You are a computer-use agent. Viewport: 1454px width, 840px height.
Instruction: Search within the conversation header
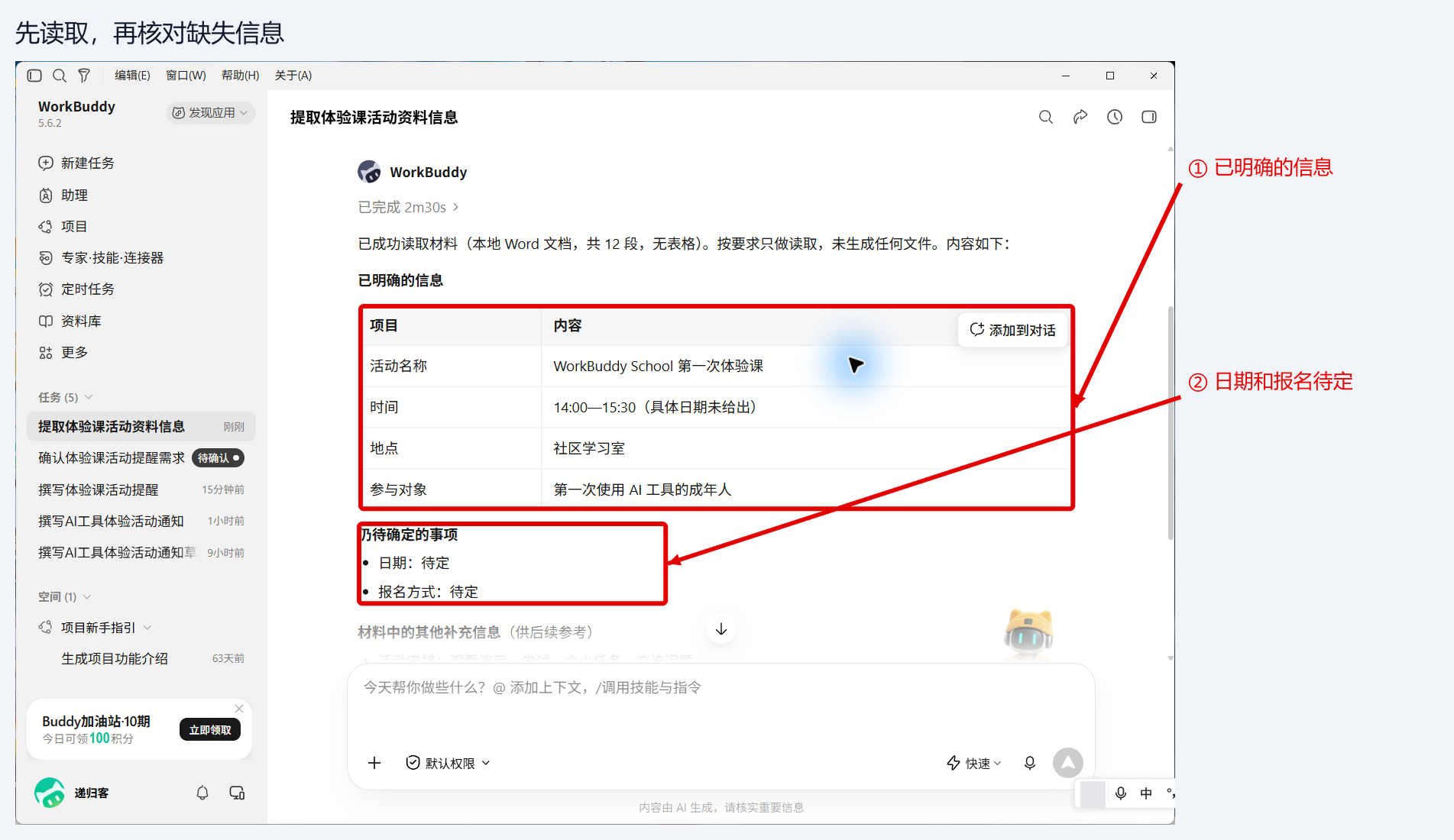1046,117
